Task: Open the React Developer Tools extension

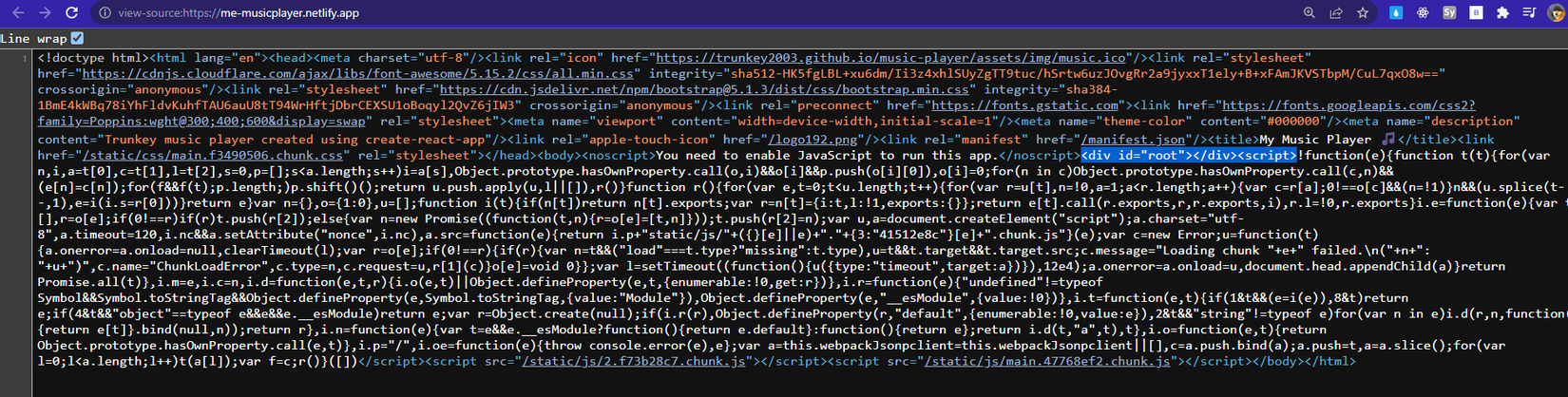Action: pyautogui.click(x=1422, y=13)
